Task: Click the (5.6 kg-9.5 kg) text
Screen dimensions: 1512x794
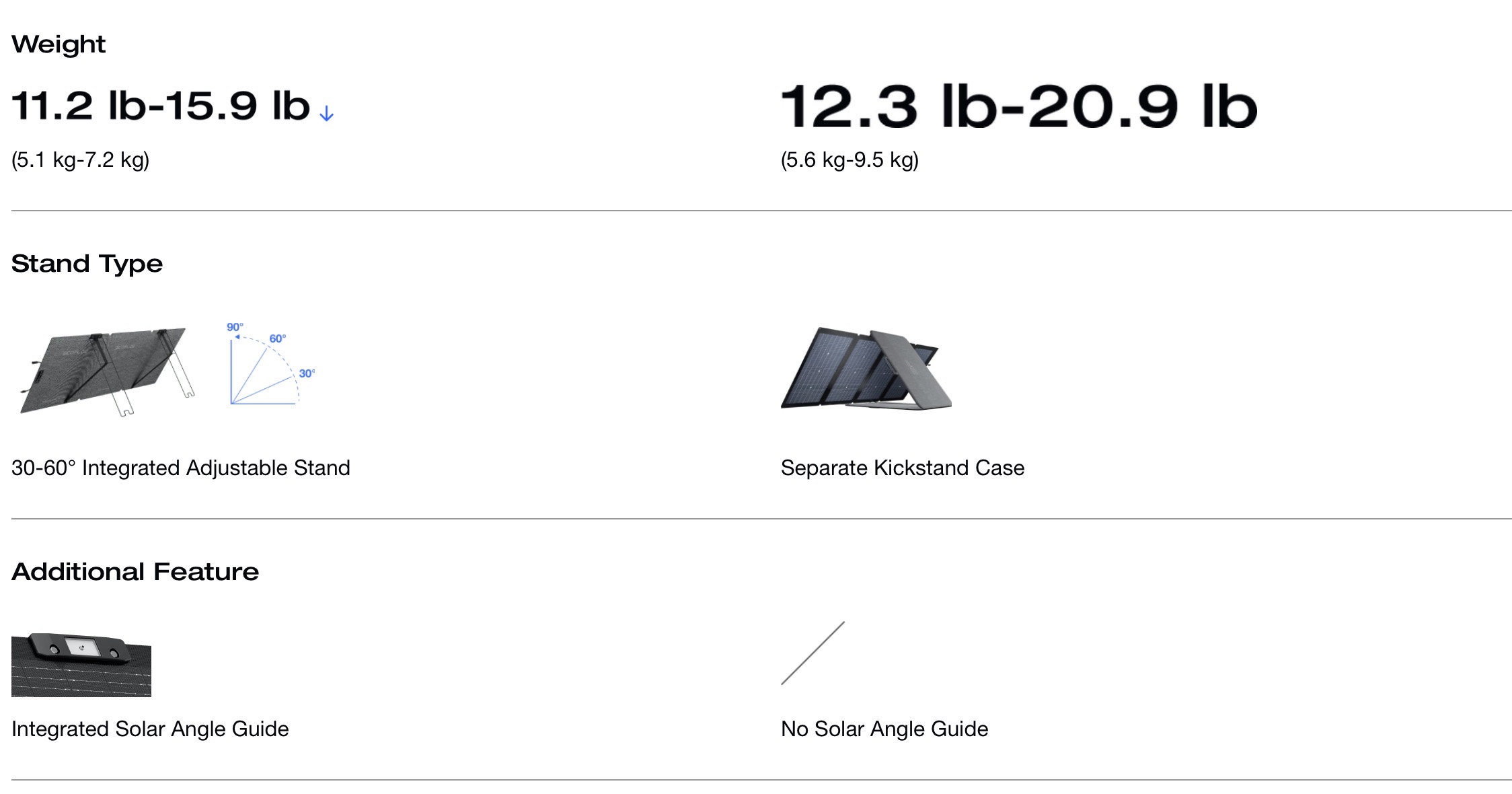Action: 849,160
